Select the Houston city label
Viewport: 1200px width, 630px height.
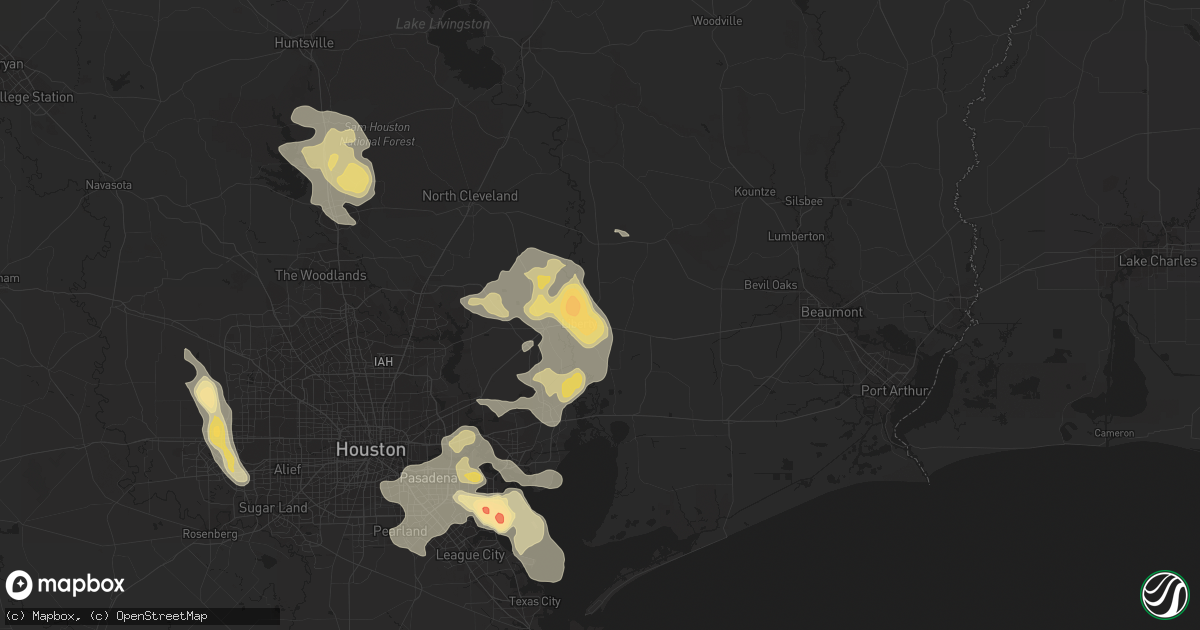tap(371, 450)
